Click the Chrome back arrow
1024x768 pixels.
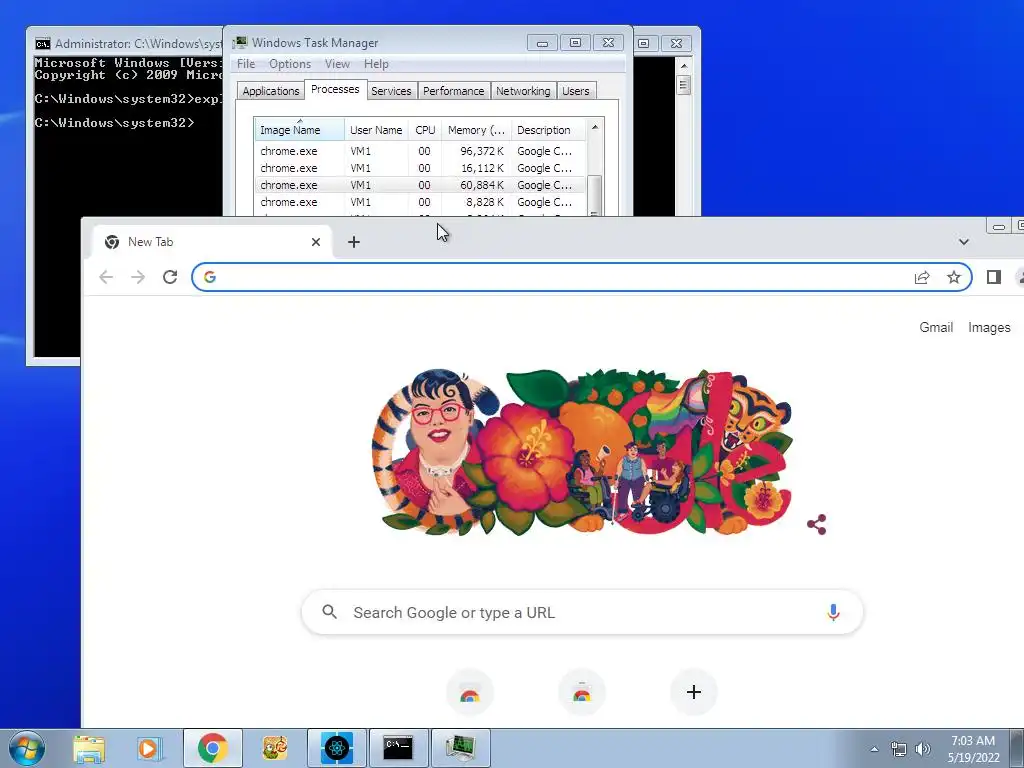pos(106,278)
